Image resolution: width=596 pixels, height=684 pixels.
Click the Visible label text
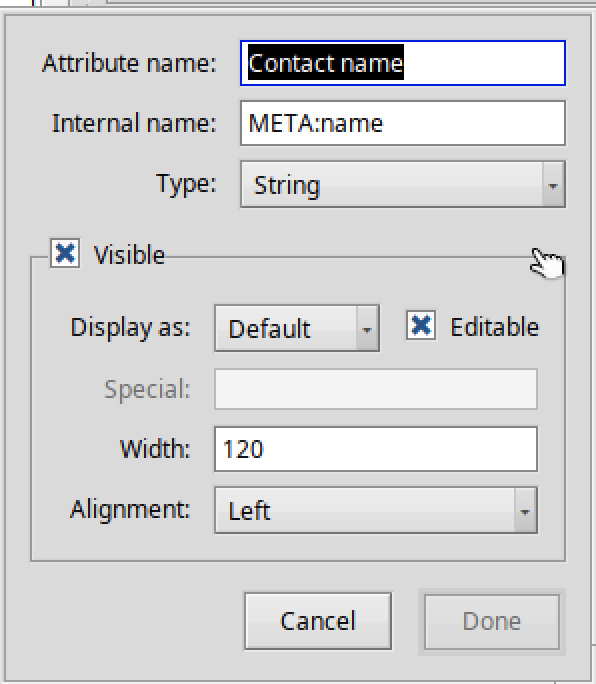click(129, 255)
